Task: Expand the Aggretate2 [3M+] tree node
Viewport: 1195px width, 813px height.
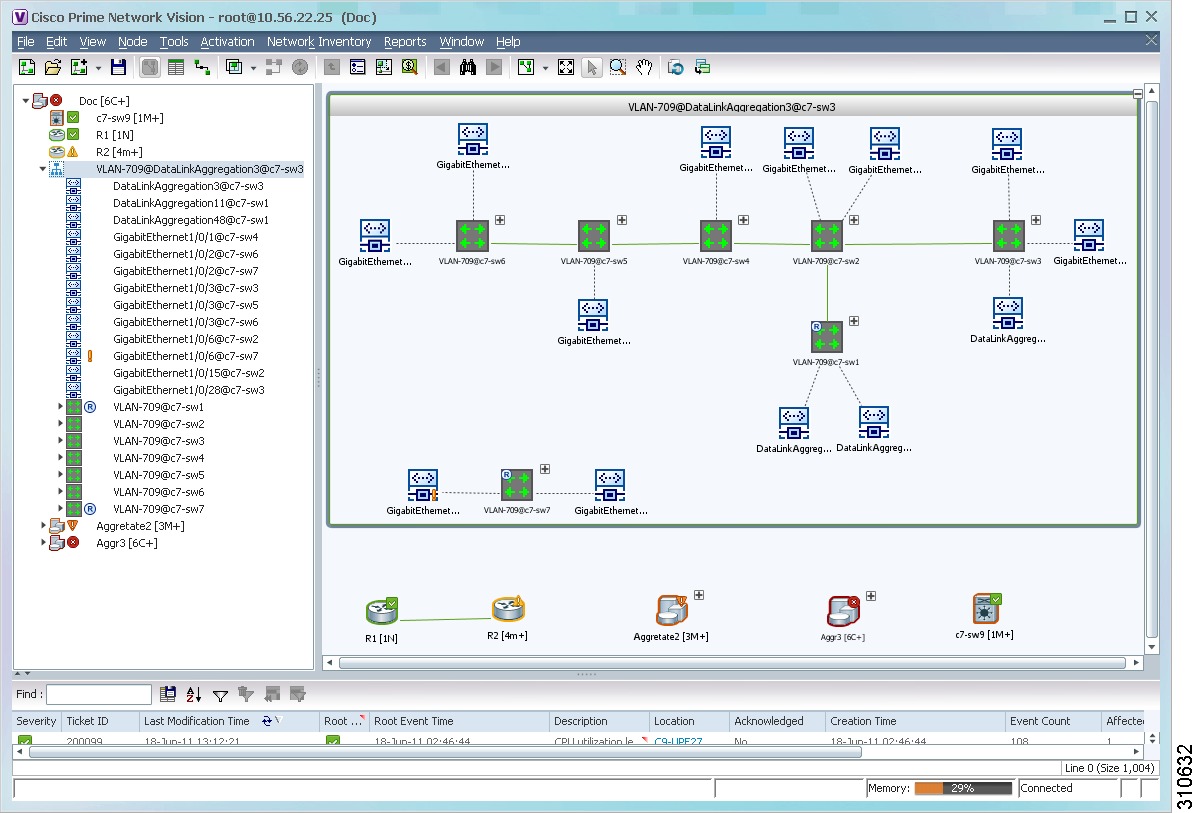Action: [x=43, y=526]
